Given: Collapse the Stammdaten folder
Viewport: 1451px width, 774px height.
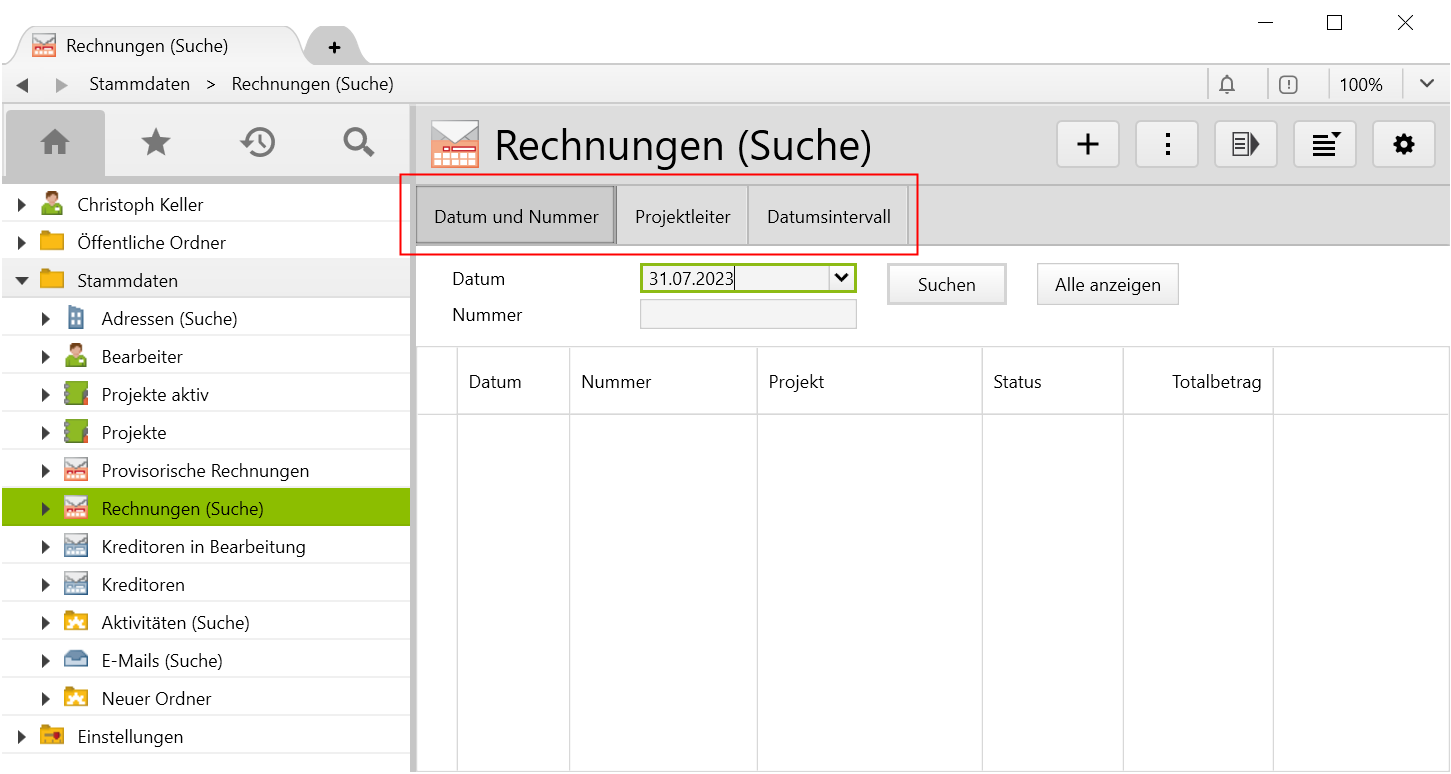Looking at the screenshot, I should point(22,281).
